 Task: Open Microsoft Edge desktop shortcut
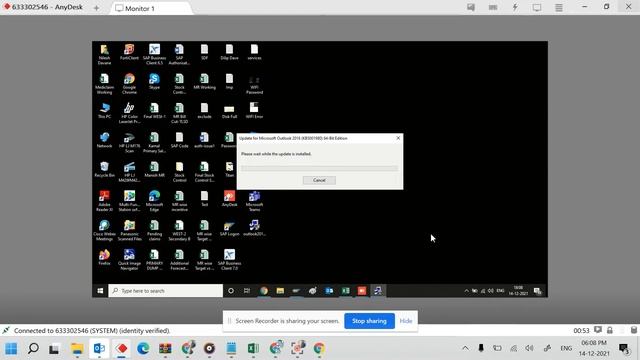pos(154,201)
